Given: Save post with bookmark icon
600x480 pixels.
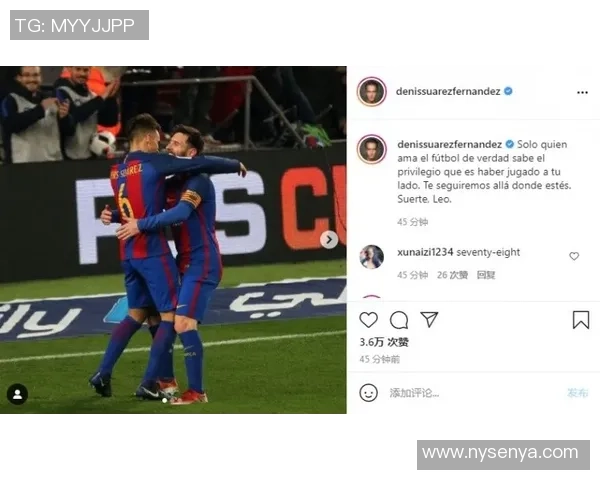Looking at the screenshot, I should [x=580, y=320].
